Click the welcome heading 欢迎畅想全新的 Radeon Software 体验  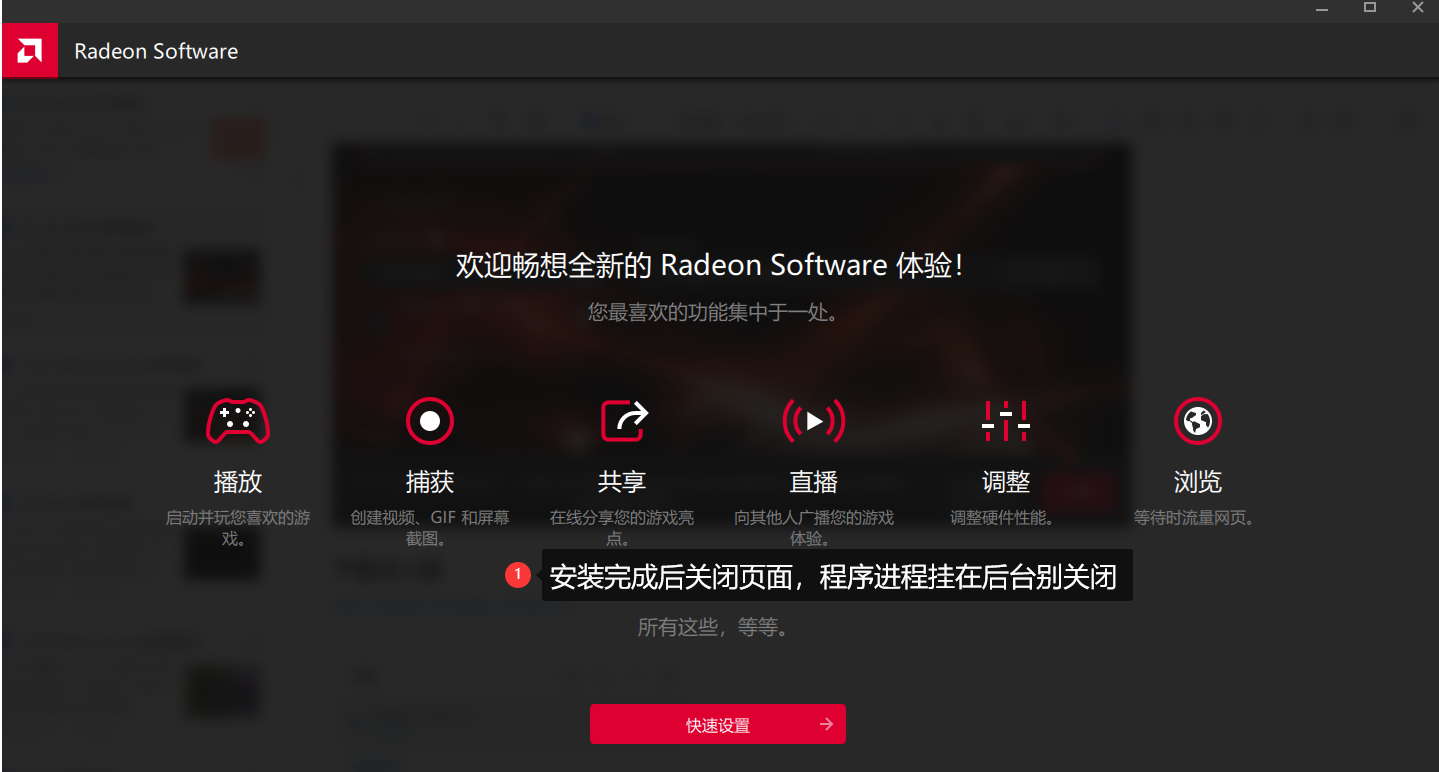(709, 266)
